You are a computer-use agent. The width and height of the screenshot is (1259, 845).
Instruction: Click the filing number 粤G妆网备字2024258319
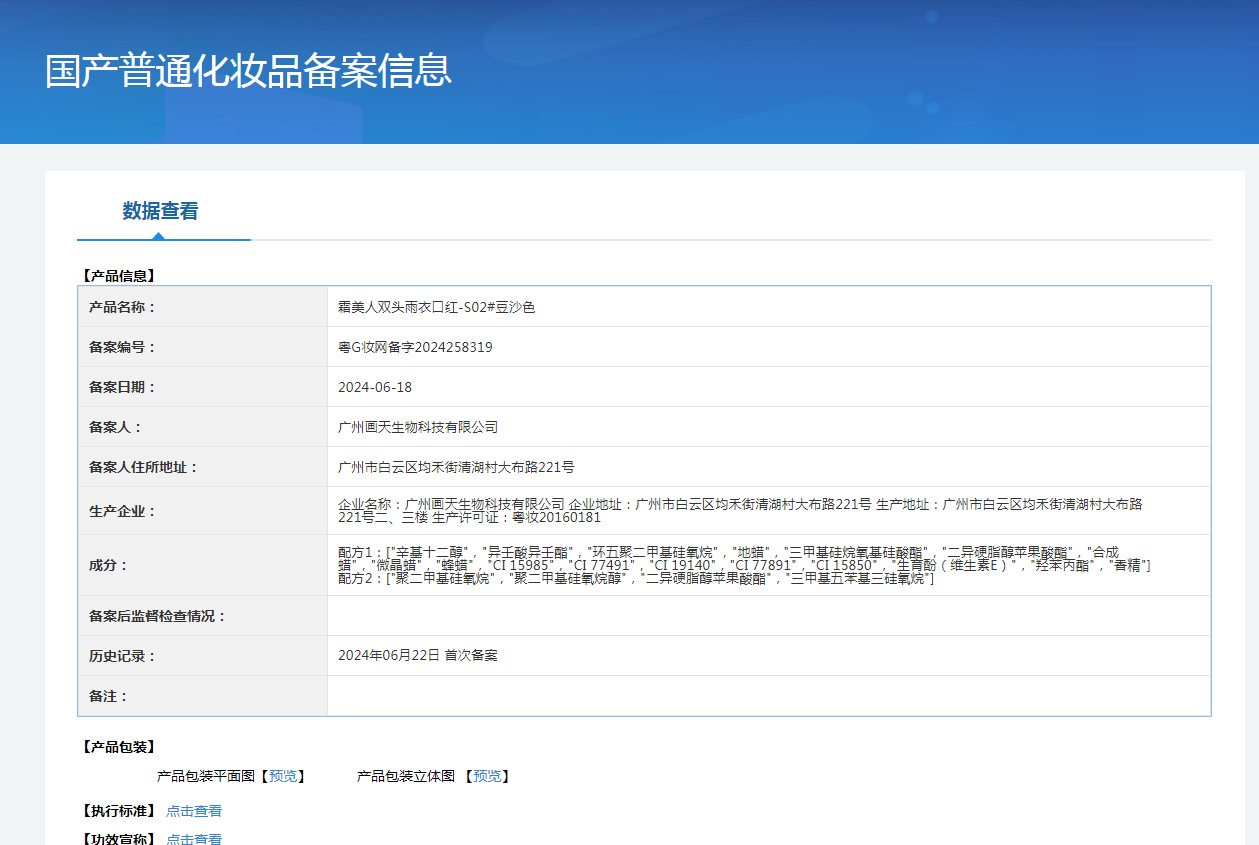coord(415,347)
